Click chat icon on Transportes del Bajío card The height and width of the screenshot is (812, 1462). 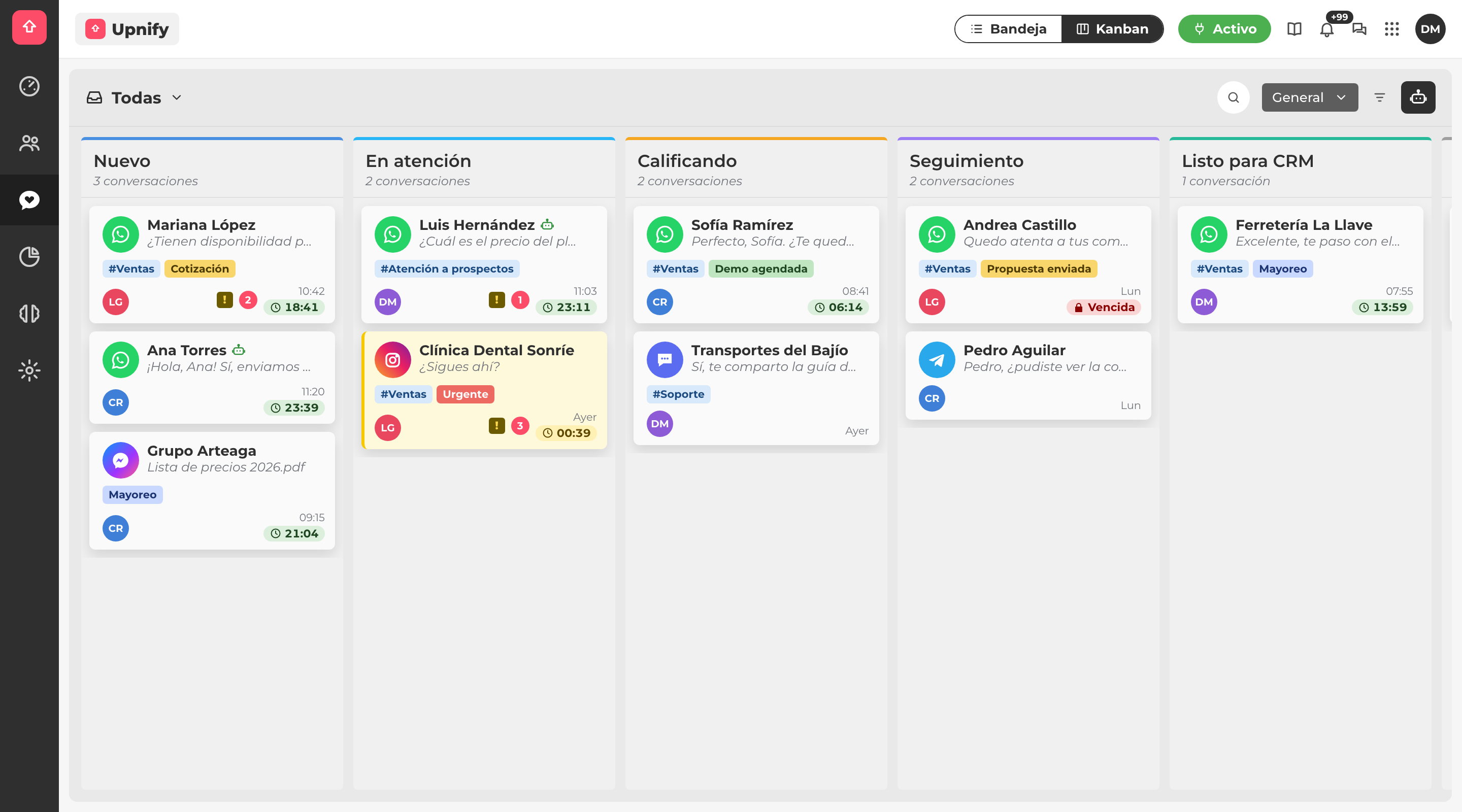[664, 359]
